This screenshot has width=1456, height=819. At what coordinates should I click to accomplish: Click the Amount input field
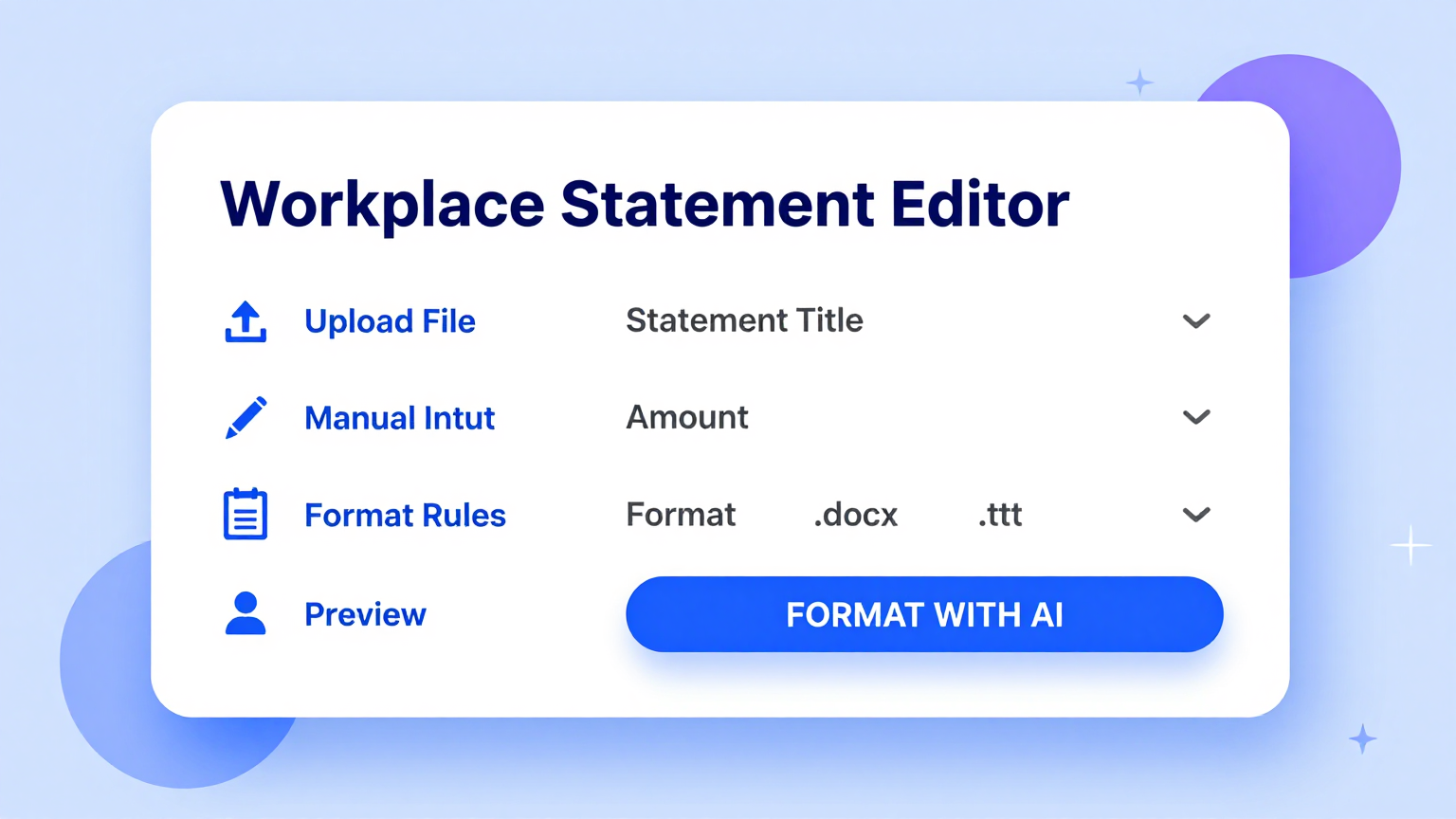pos(686,417)
